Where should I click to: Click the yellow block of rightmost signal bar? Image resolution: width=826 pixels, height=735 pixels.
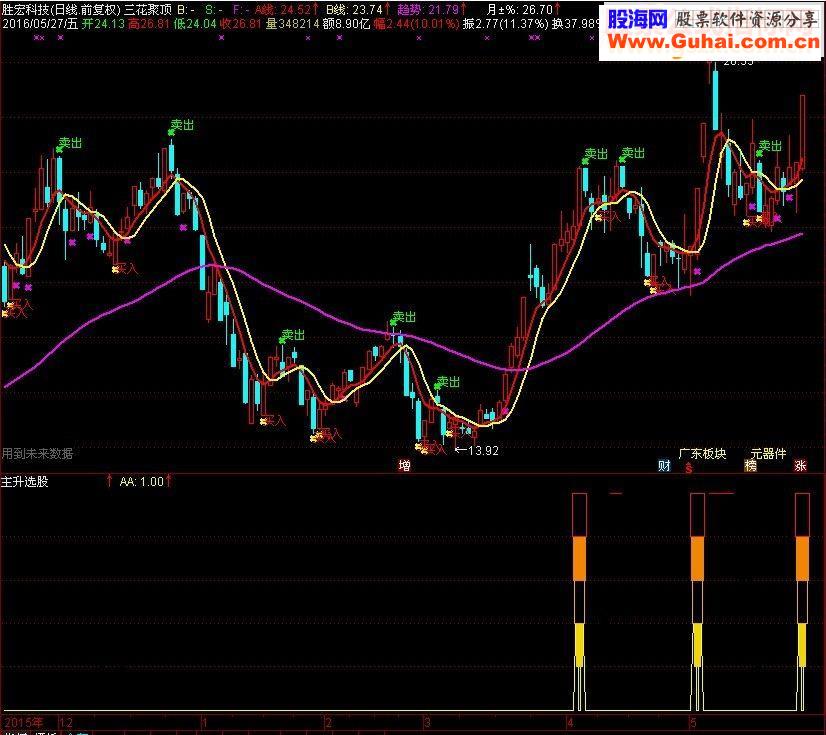click(x=802, y=645)
